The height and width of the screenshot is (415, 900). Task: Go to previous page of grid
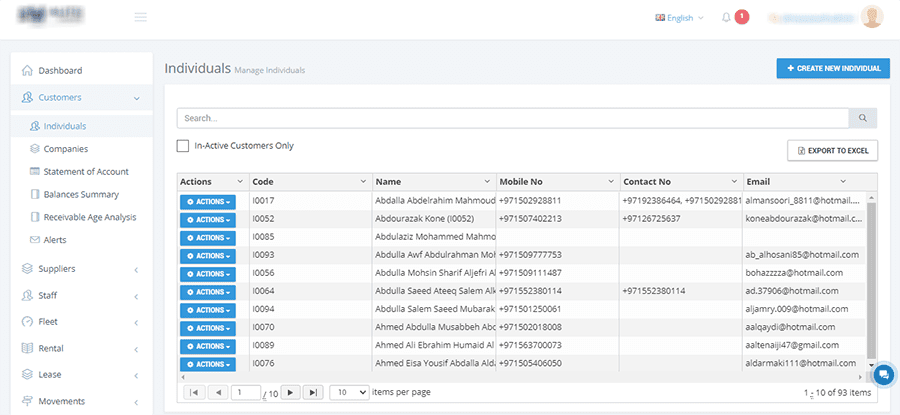click(x=218, y=392)
